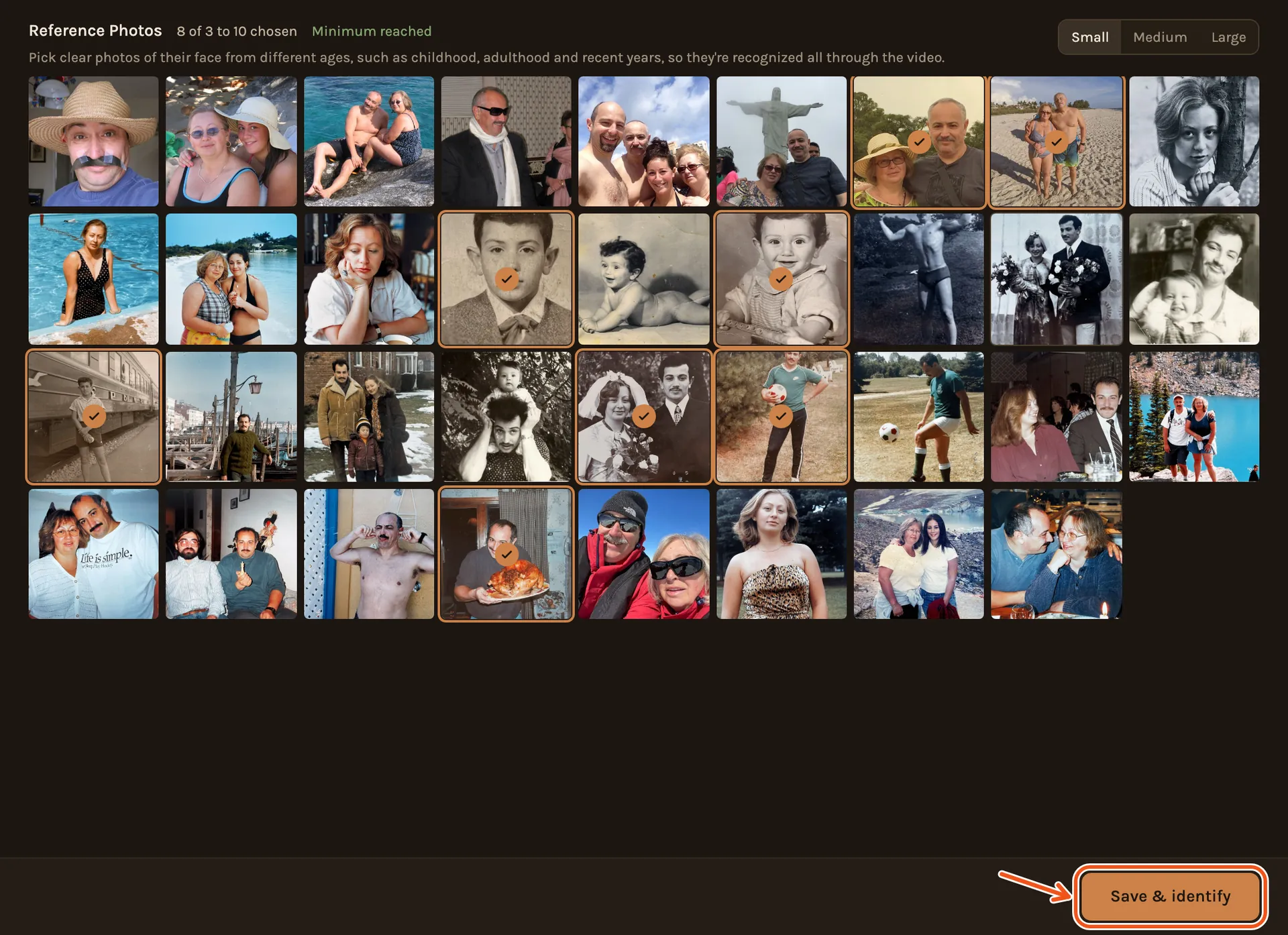Select the Life is simple t-shirt photo
This screenshot has height=935, width=1288.
tap(94, 554)
